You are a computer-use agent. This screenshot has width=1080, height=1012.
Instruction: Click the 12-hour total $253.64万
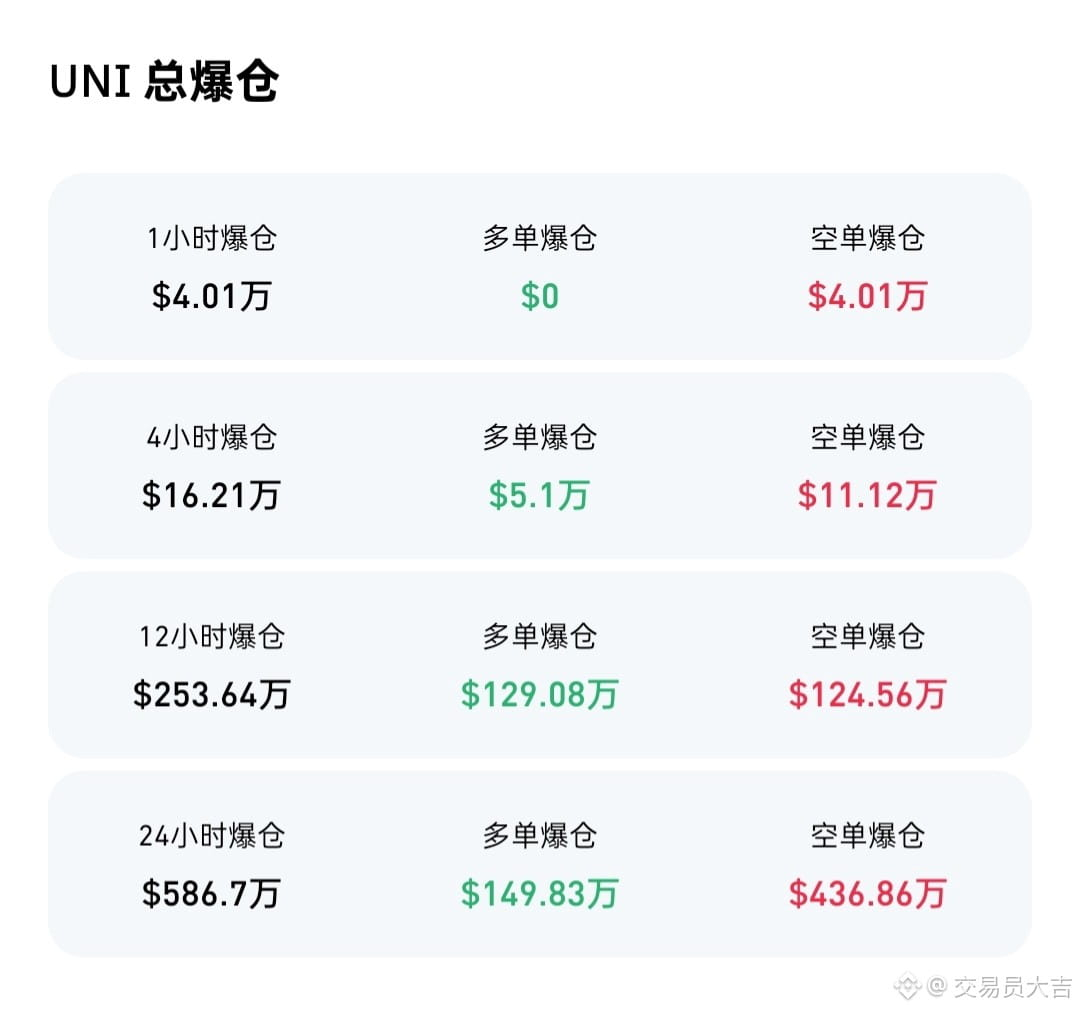tap(211, 694)
